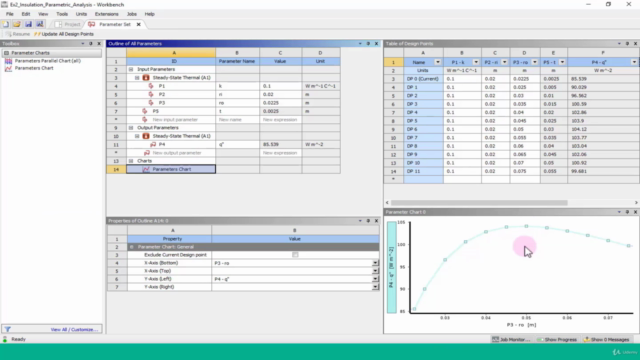
Task: Click the P2 input parameter icon
Action: [151, 94]
